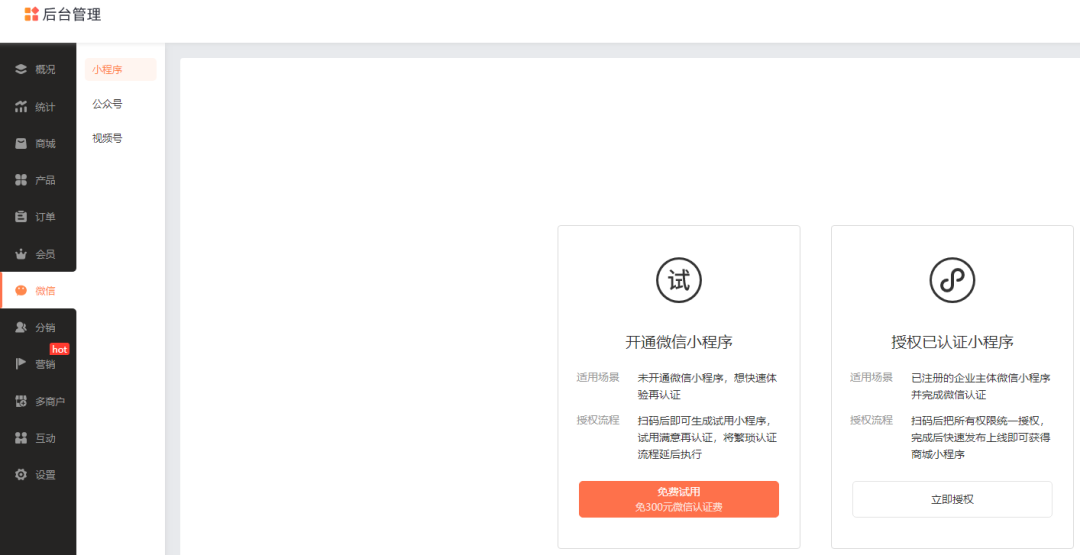Click text 已注册的企业主体微信小程序
This screenshot has width=1080, height=555.
pos(981,378)
